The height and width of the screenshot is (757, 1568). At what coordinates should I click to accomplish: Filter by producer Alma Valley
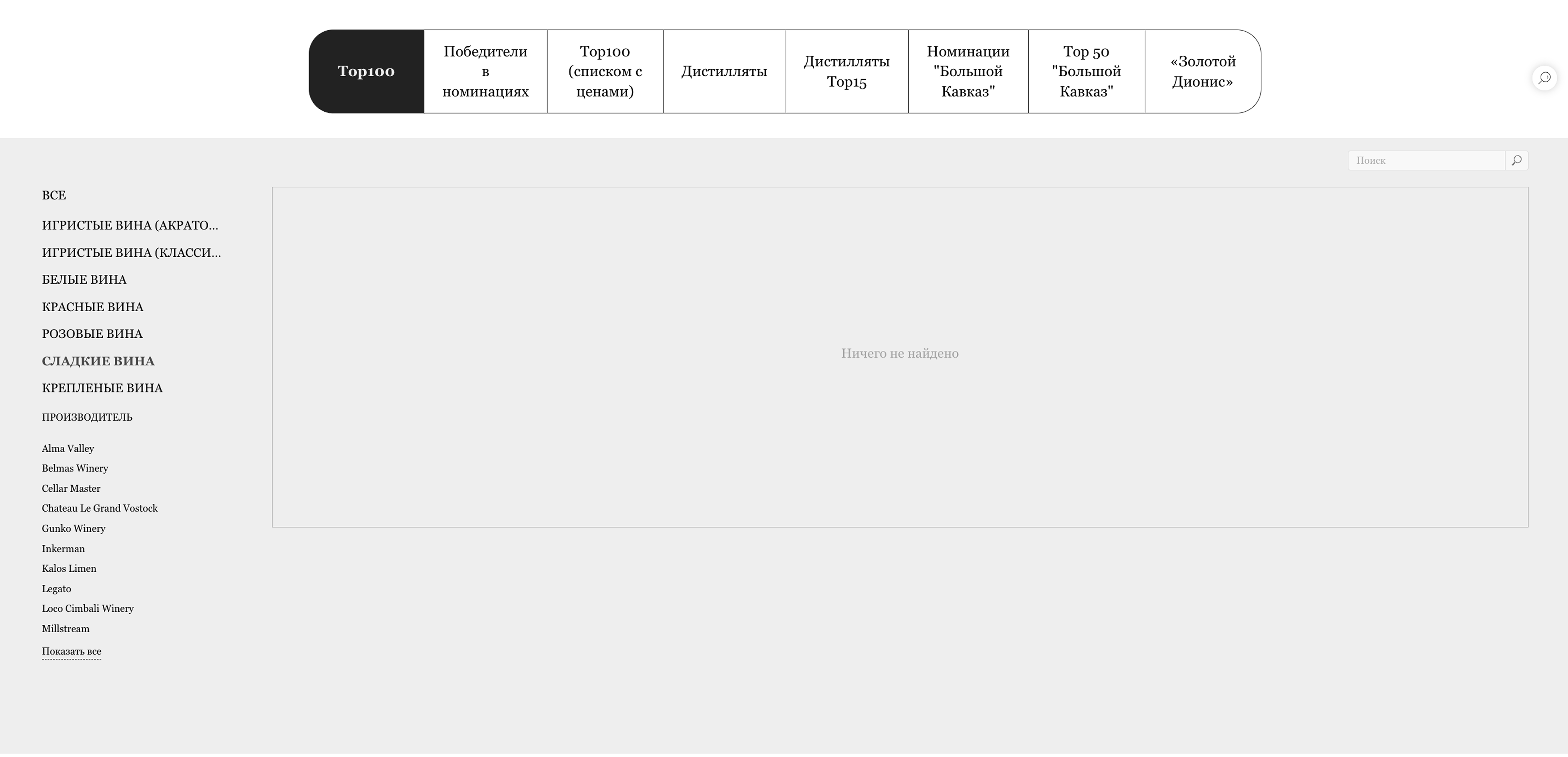coord(68,448)
